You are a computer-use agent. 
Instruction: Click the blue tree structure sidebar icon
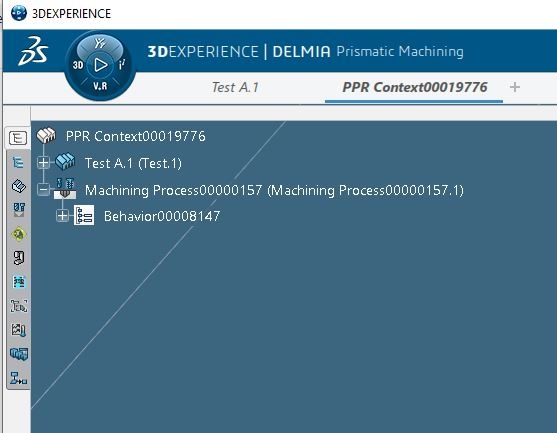tap(18, 162)
